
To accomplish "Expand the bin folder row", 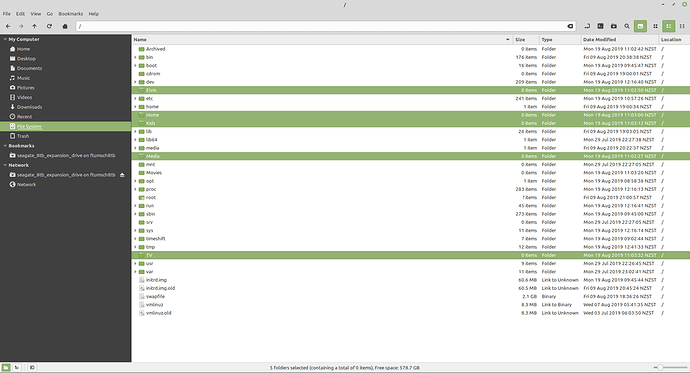I will [x=136, y=57].
